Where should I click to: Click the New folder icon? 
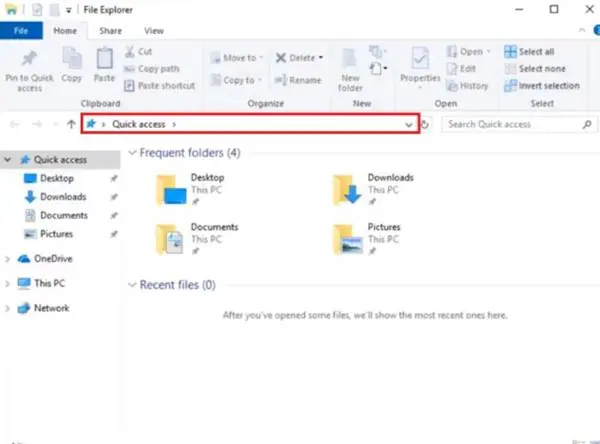tap(349, 59)
